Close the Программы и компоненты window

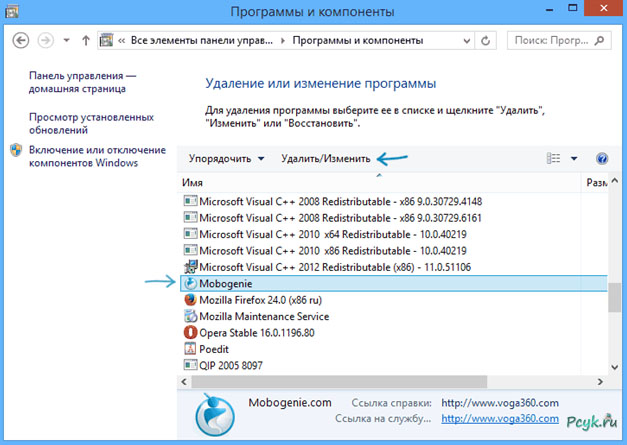(x=605, y=8)
